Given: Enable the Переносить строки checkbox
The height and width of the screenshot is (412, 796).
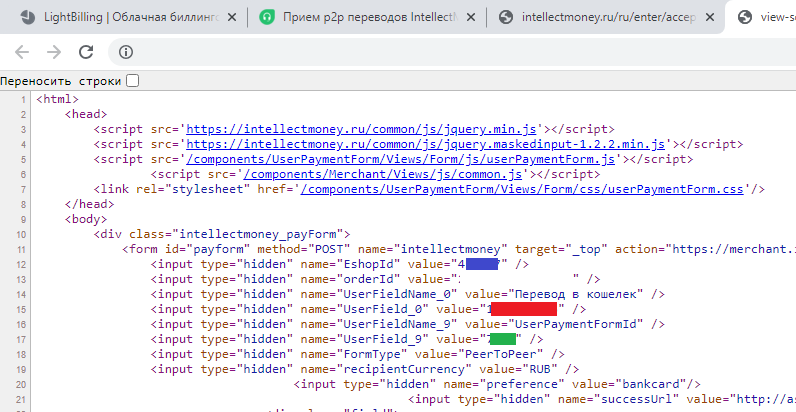Looking at the screenshot, I should [x=132, y=81].
